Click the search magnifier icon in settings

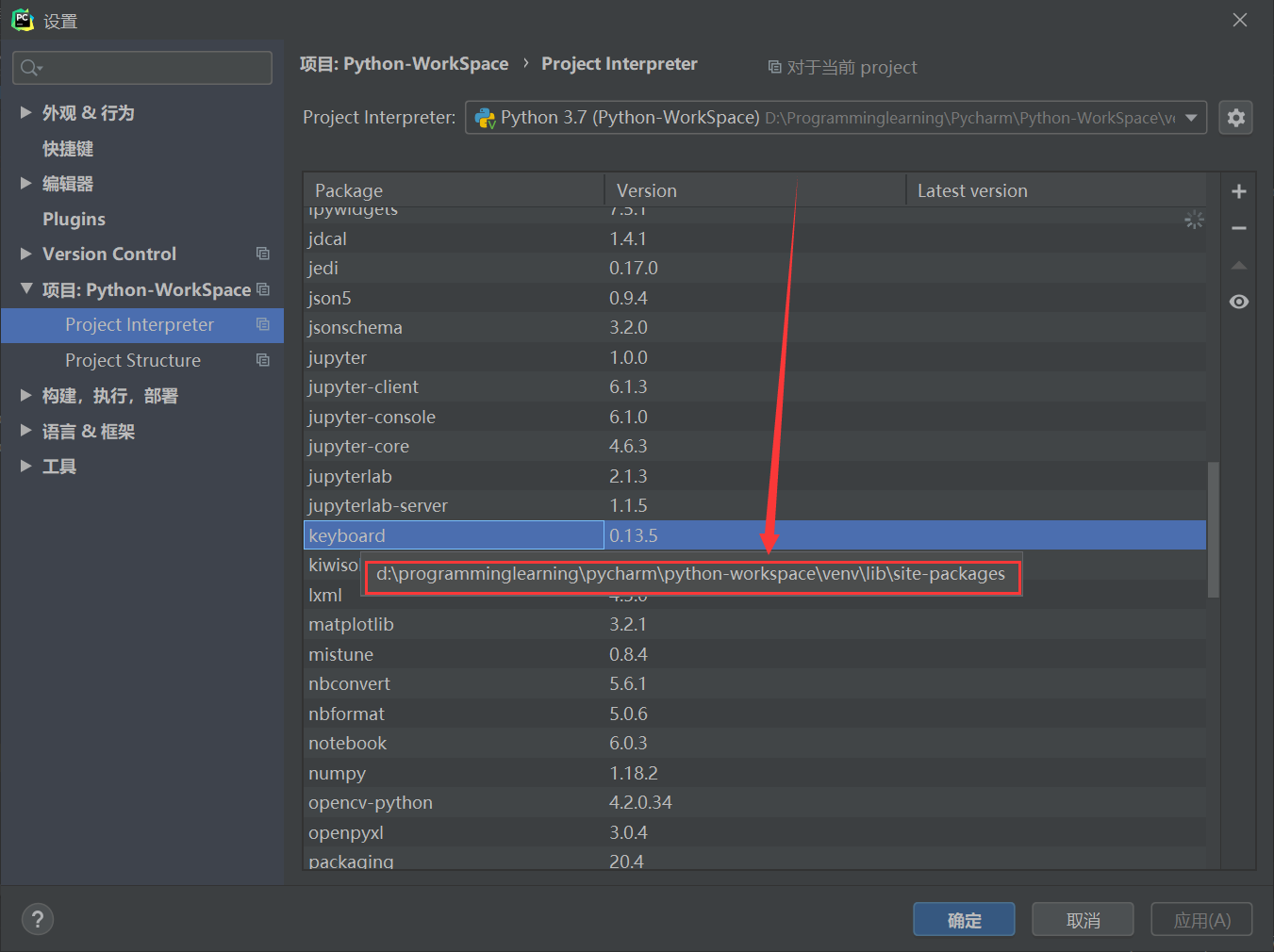click(x=30, y=67)
